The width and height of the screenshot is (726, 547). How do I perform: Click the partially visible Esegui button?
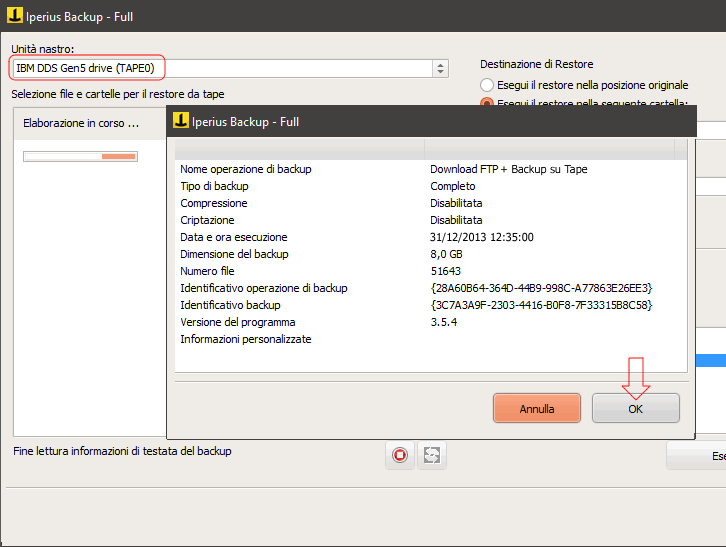click(x=696, y=456)
